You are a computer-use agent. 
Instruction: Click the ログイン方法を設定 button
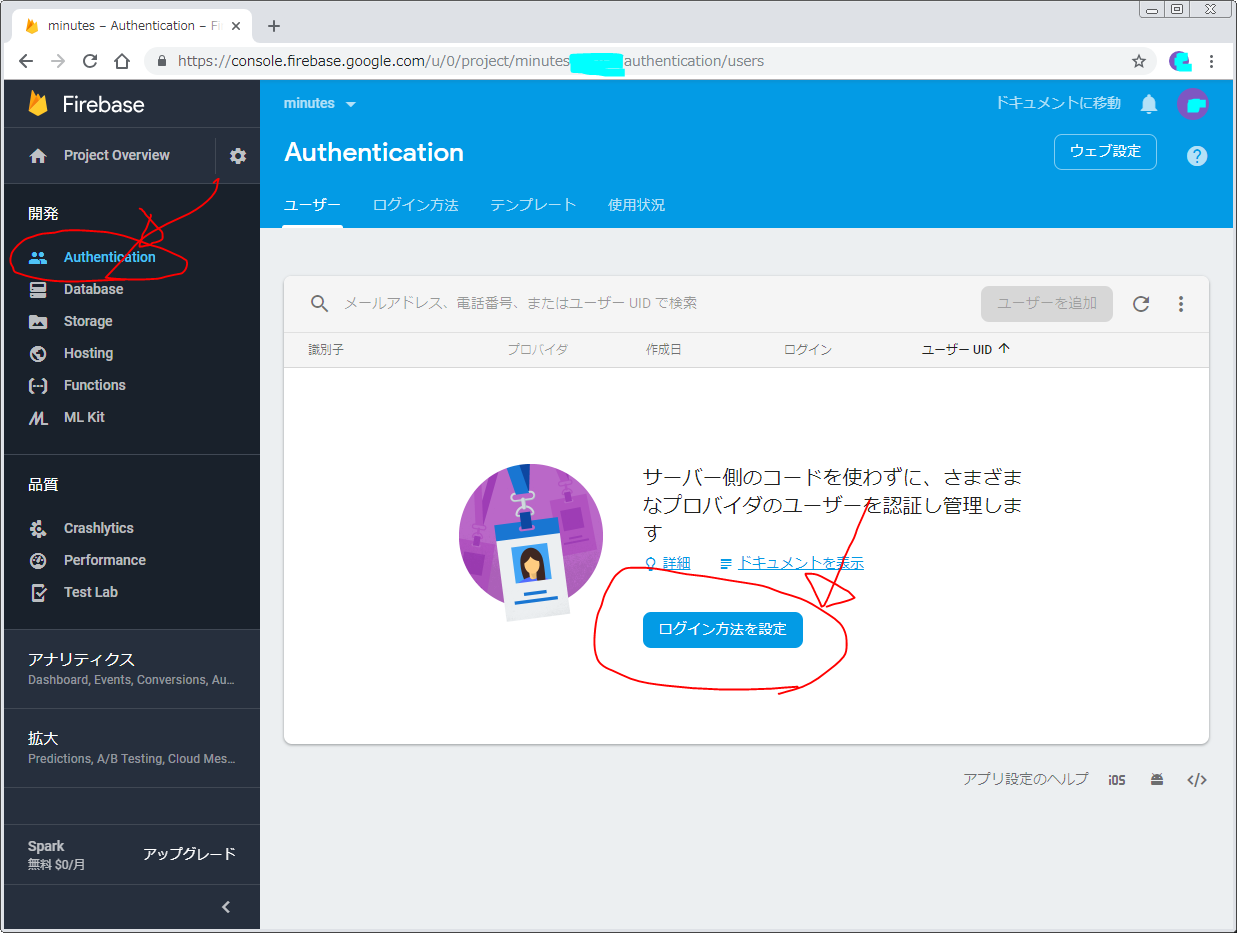[x=722, y=630]
